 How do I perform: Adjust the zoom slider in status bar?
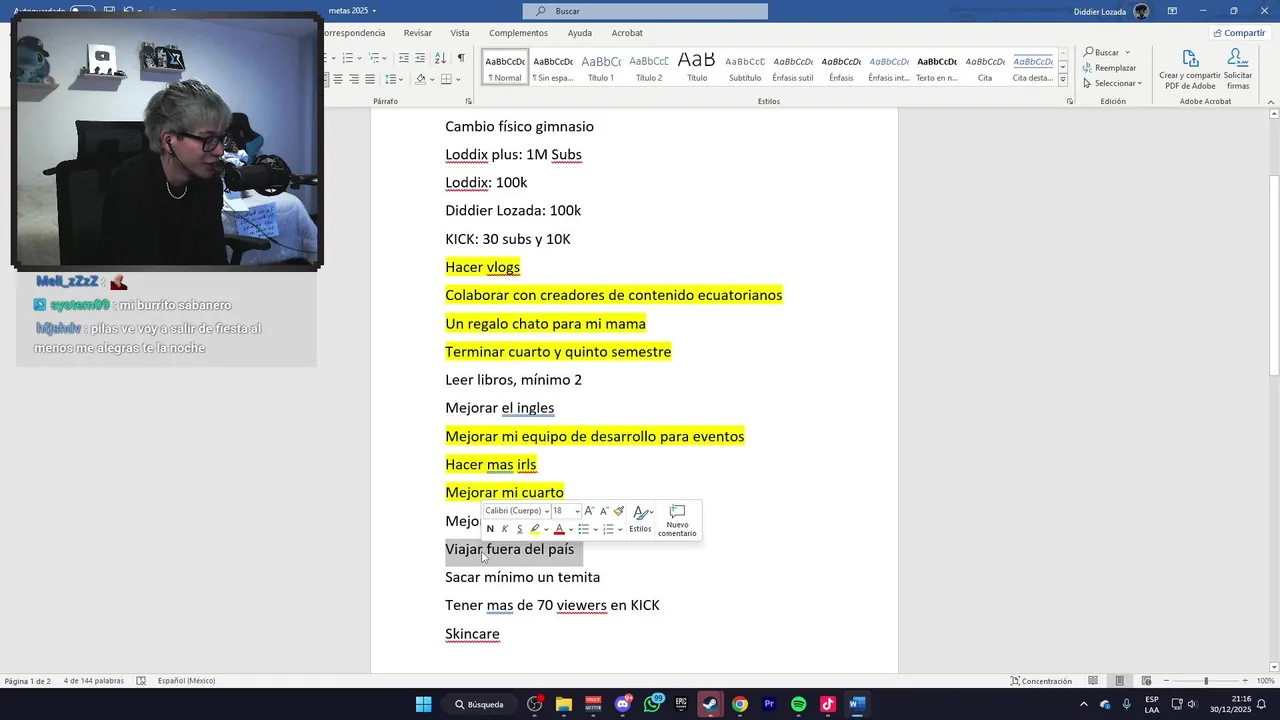1205,681
